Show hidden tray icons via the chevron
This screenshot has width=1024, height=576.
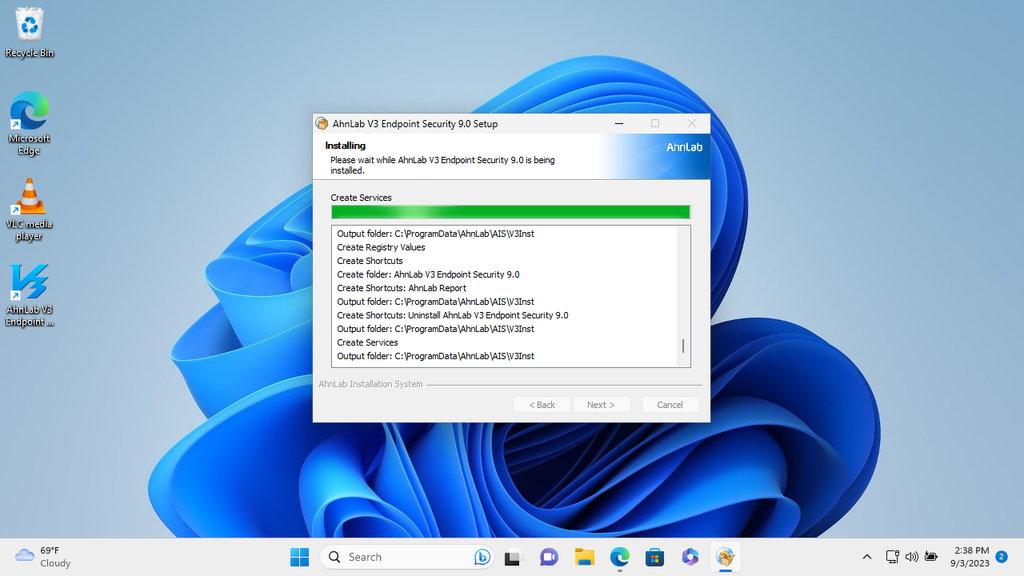867,556
